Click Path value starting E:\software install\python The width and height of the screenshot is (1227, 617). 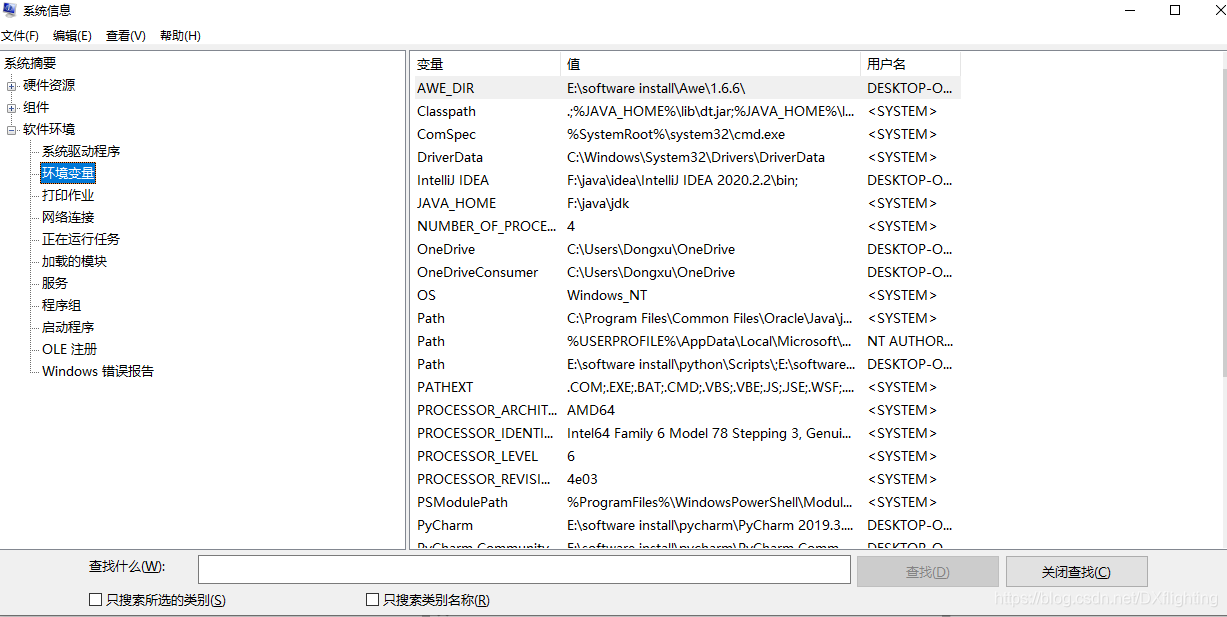(x=711, y=364)
